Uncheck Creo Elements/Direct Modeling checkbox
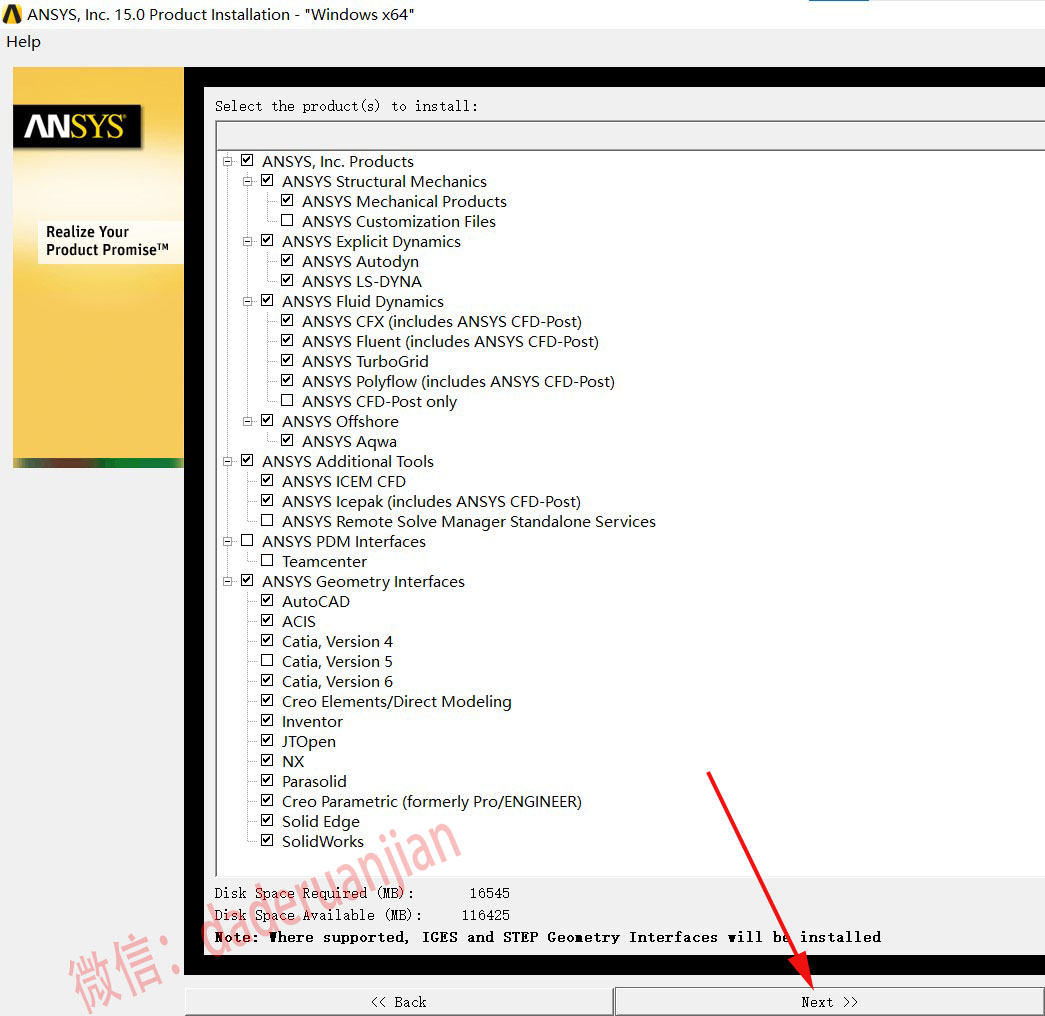 (267, 701)
